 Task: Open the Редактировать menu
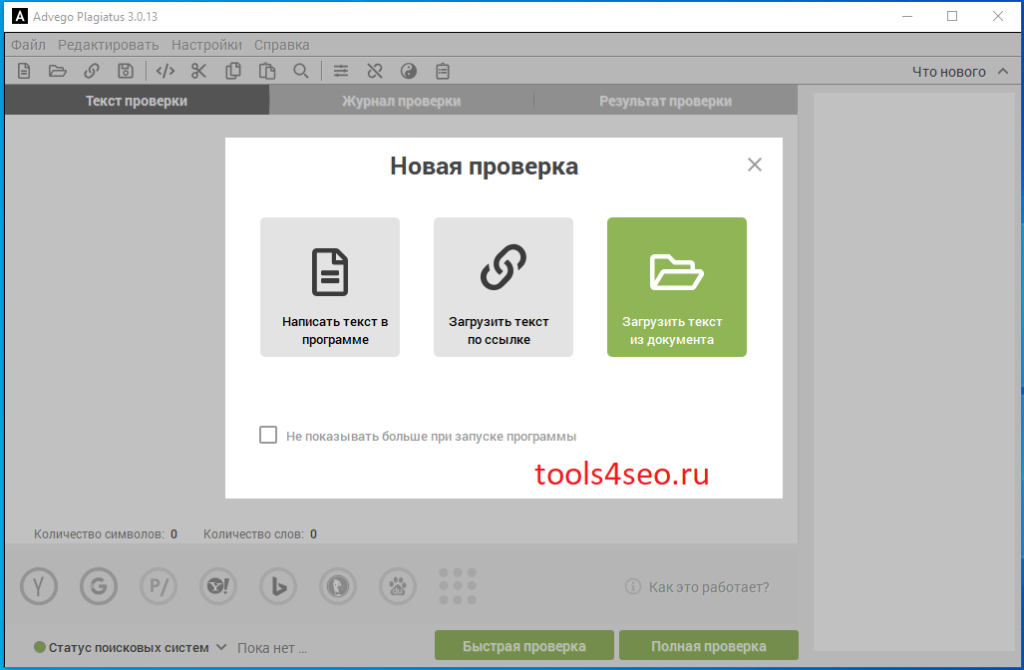[x=108, y=45]
